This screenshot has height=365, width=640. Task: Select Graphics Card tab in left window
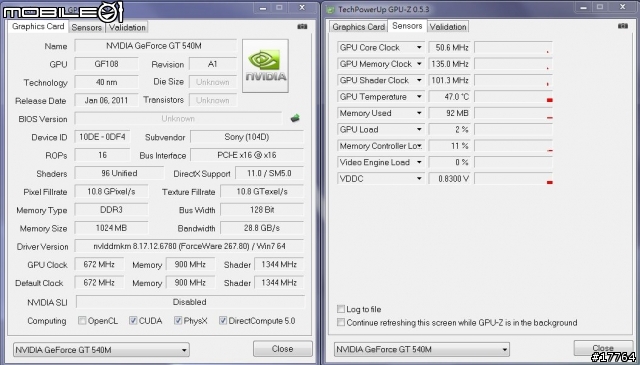point(38,27)
